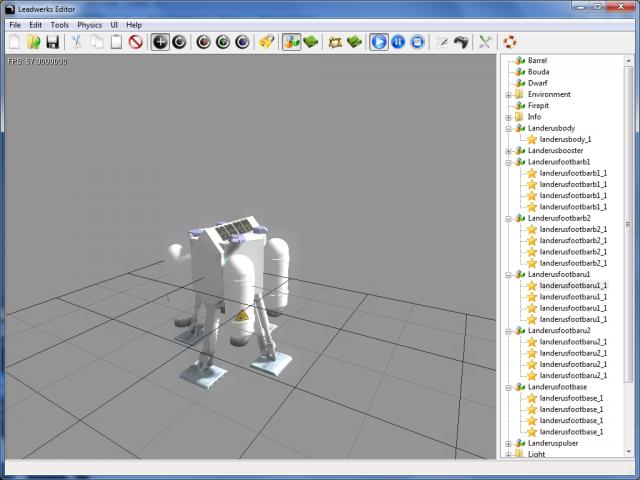Image resolution: width=640 pixels, height=480 pixels.
Task: Click the yellow tag icon in toolbar
Action: [265, 42]
